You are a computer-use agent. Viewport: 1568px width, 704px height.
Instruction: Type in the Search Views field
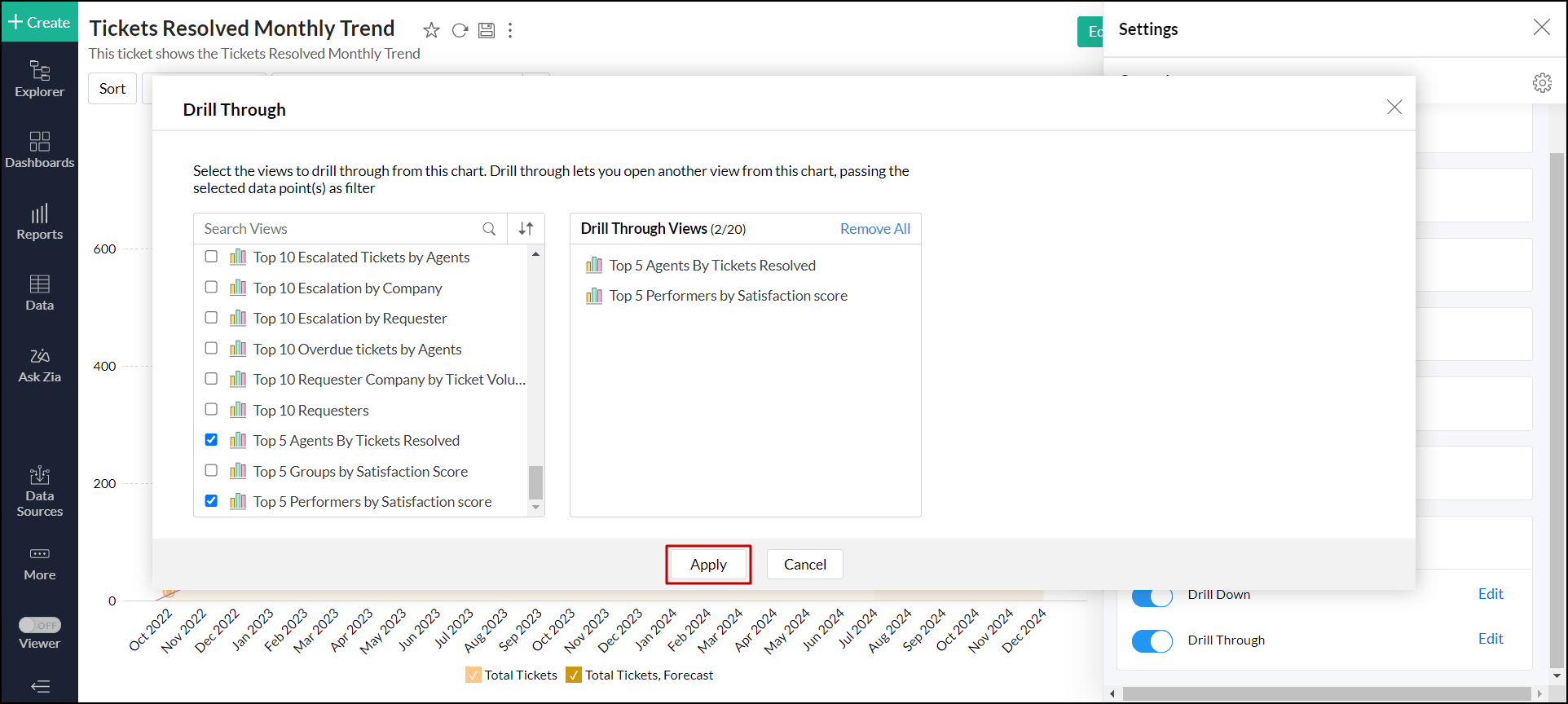(x=338, y=229)
